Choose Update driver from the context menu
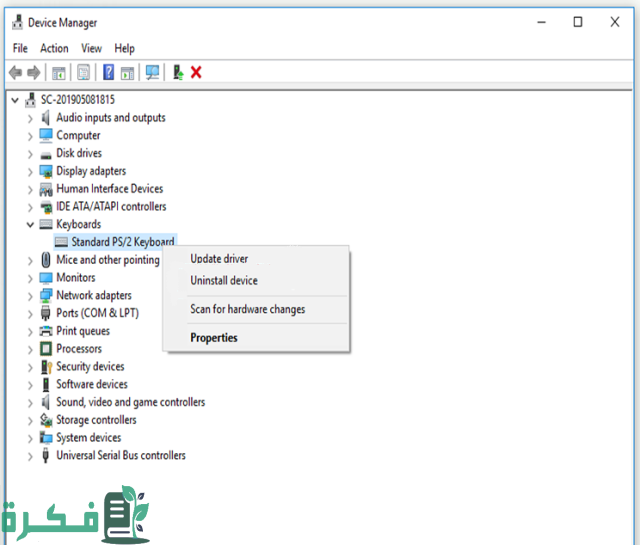 219,259
